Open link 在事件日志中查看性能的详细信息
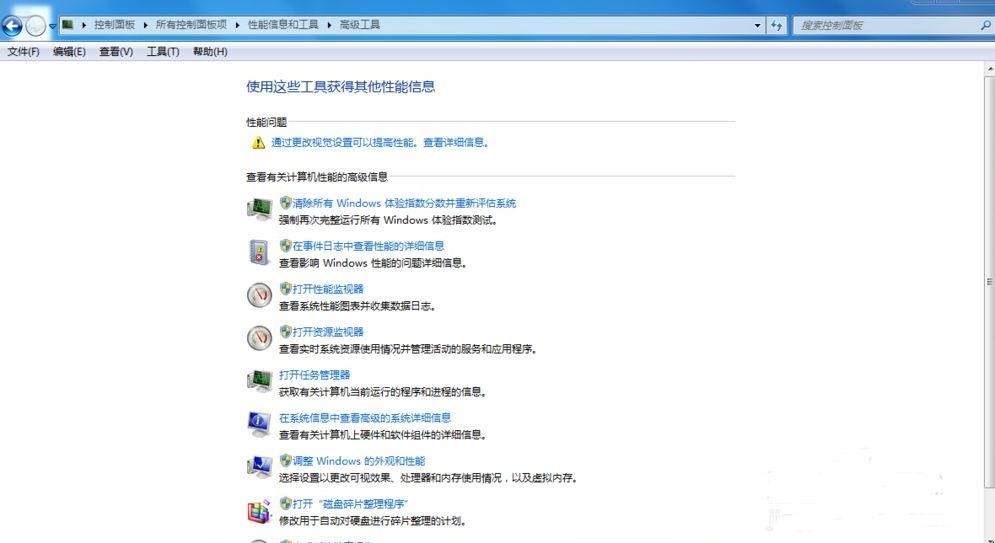 pyautogui.click(x=368, y=246)
